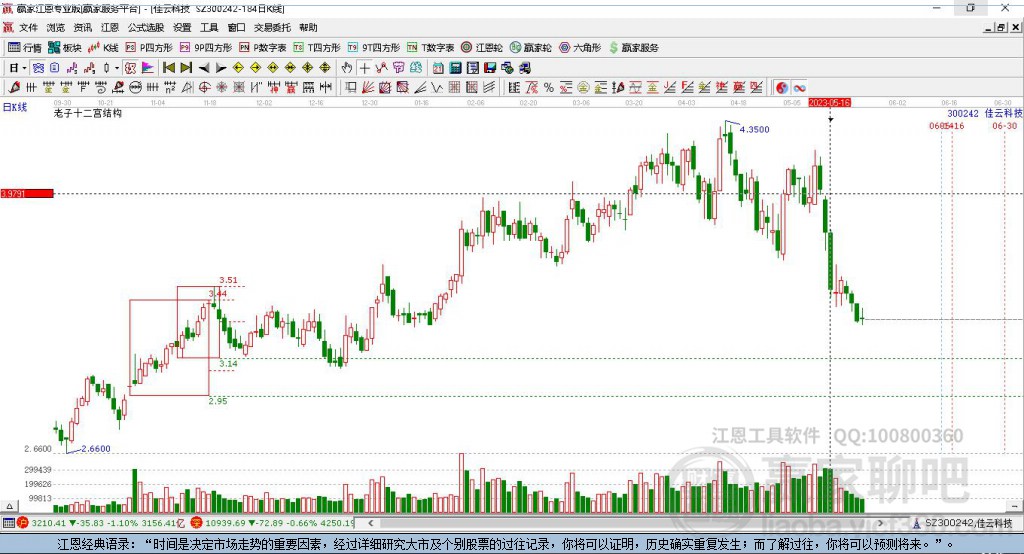Open the 板块 sector view
Viewport: 1024px width, 554px height.
point(65,48)
